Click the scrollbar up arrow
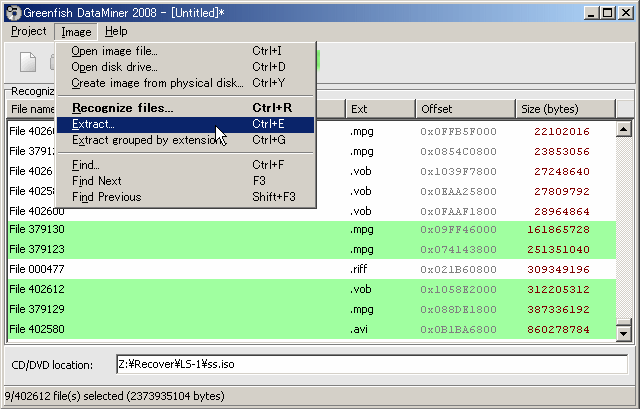This screenshot has height=409, width=640. point(624,127)
